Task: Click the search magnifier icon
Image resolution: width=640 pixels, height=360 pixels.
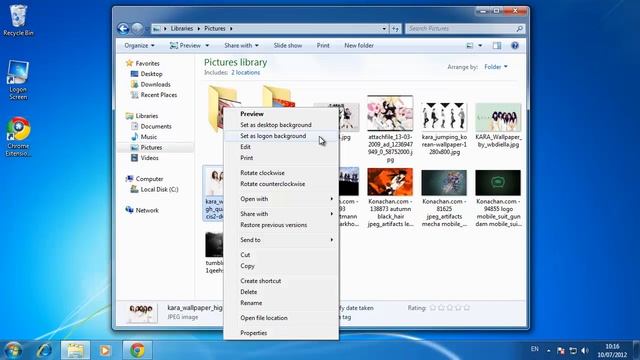Action: click(x=519, y=29)
